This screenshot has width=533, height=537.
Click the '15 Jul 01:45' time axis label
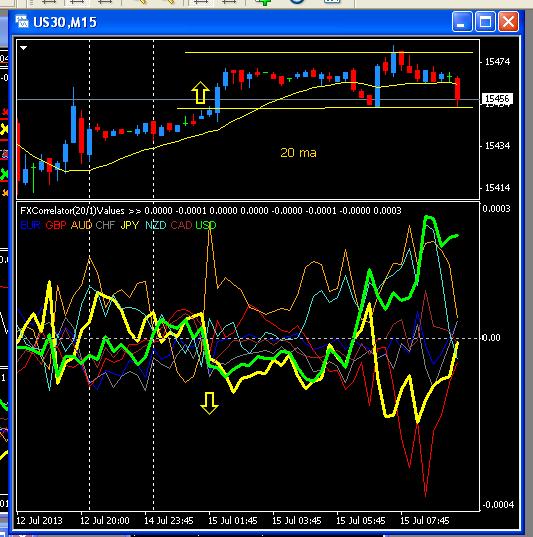pyautogui.click(x=233, y=521)
